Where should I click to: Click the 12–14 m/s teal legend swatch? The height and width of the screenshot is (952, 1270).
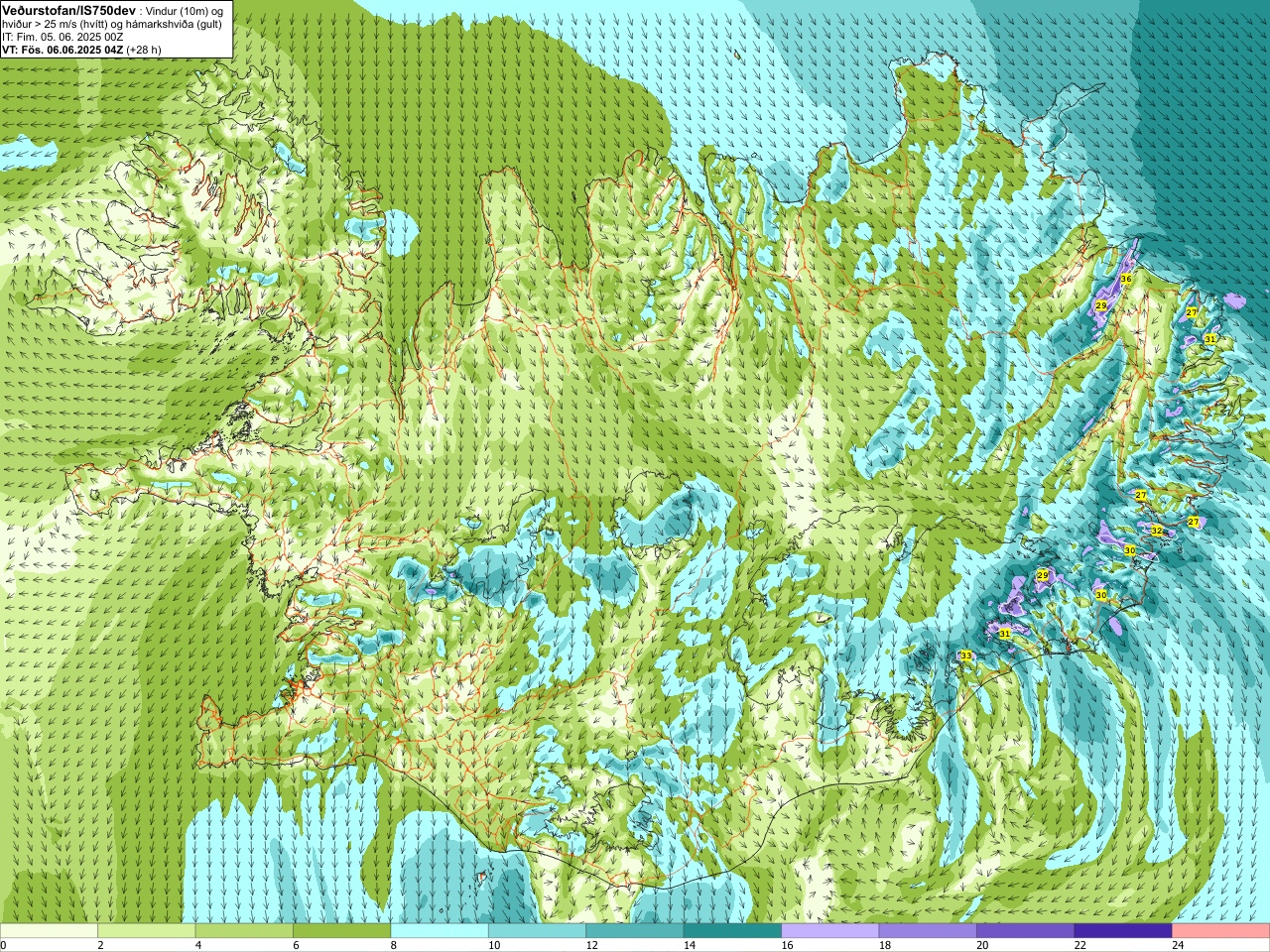635,931
